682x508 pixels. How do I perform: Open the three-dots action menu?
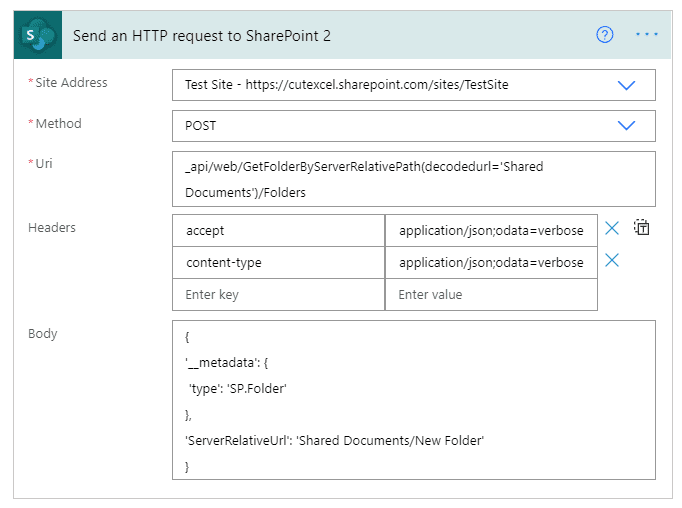pos(647,34)
